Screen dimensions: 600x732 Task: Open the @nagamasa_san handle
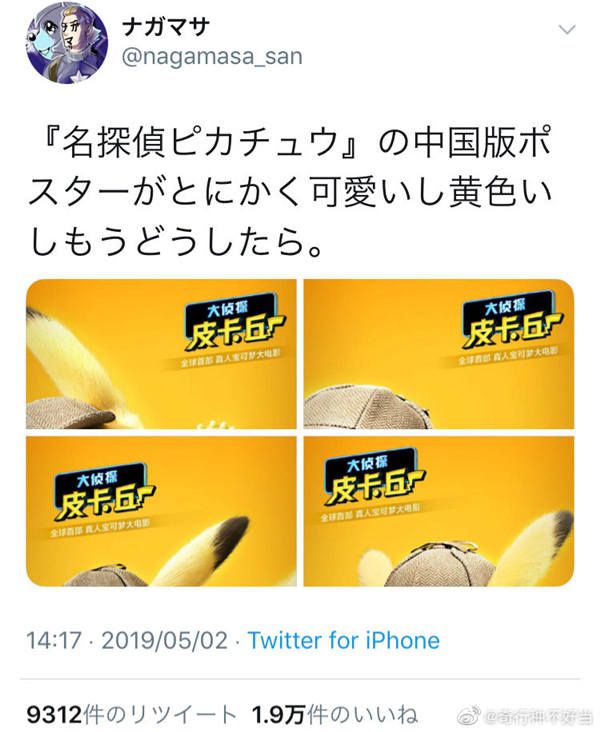click(x=212, y=57)
